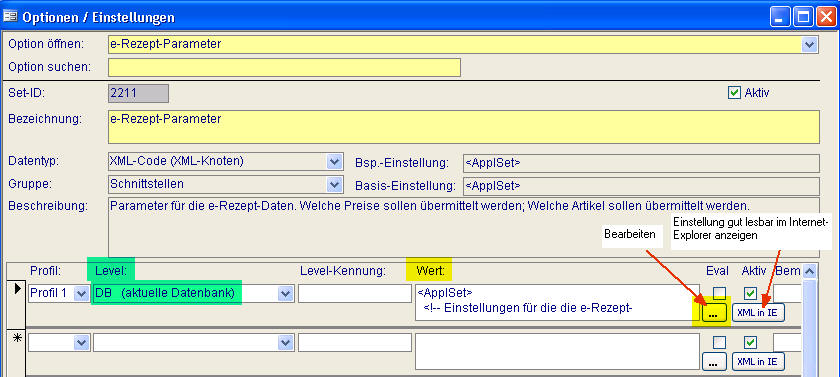Toggle Aktiv checkbox in Profil 1 row
Viewport: 840px width, 377px height.
751,293
